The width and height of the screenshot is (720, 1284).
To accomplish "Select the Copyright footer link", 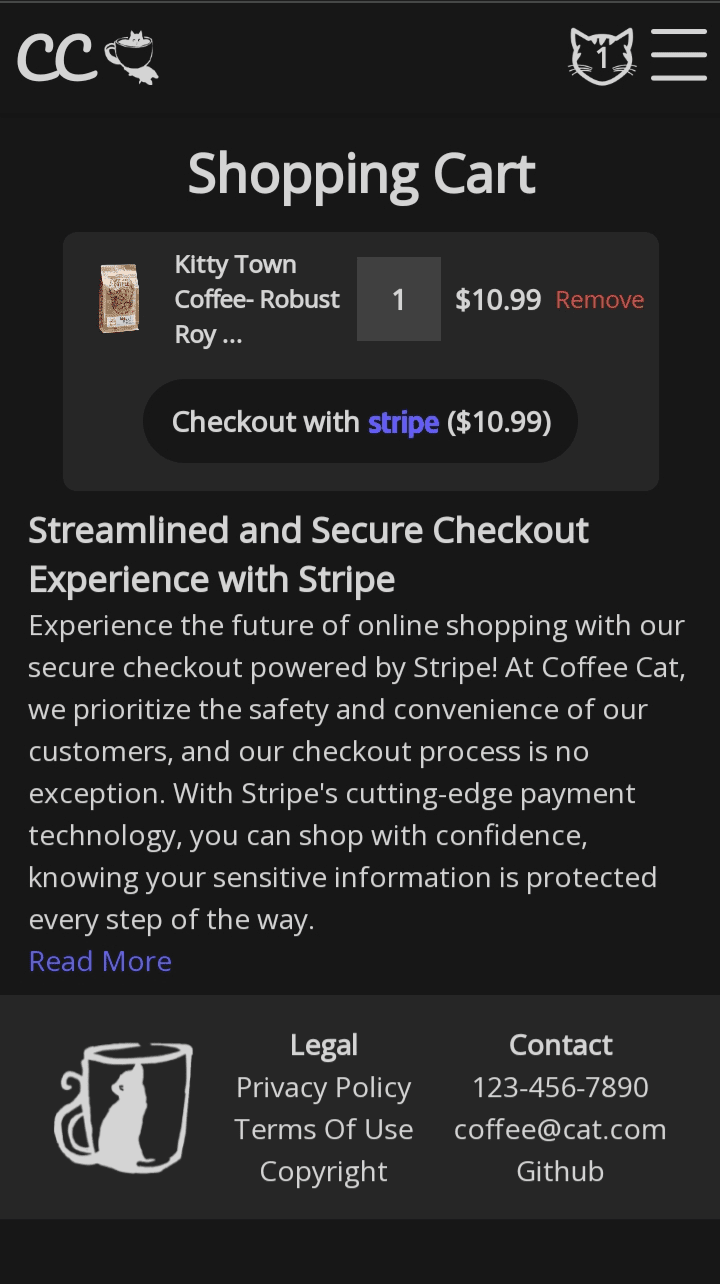I will click(323, 1171).
